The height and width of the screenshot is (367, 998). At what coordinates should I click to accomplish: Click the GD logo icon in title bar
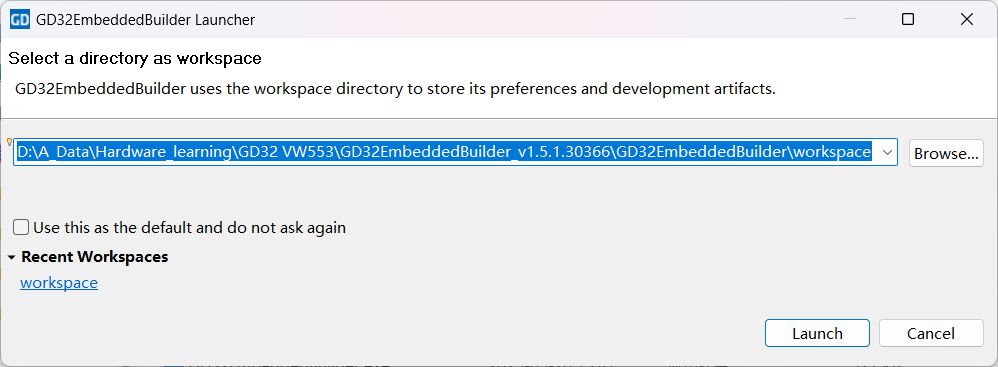20,20
